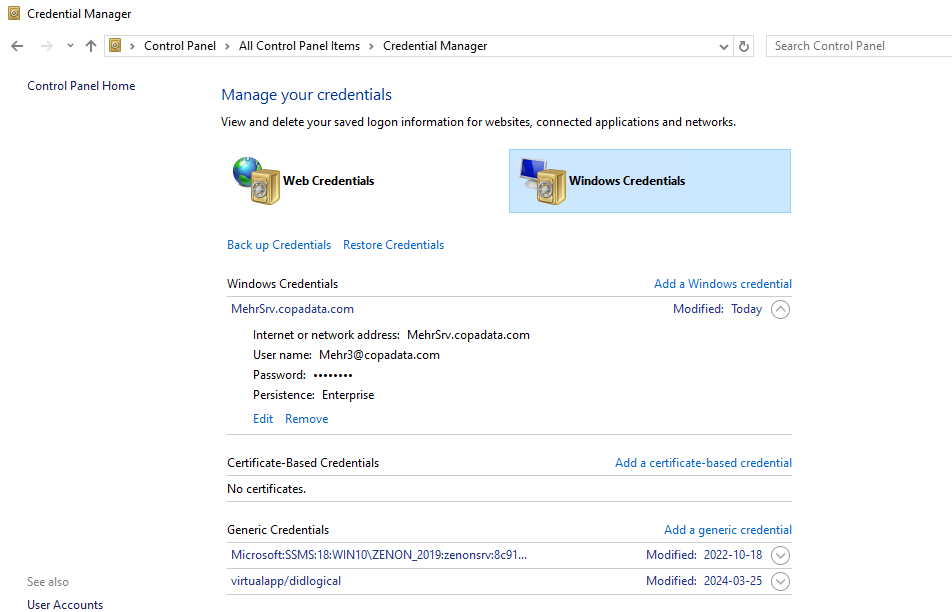Click Back up Credentials link
This screenshot has height=612, width=952.
(x=278, y=245)
